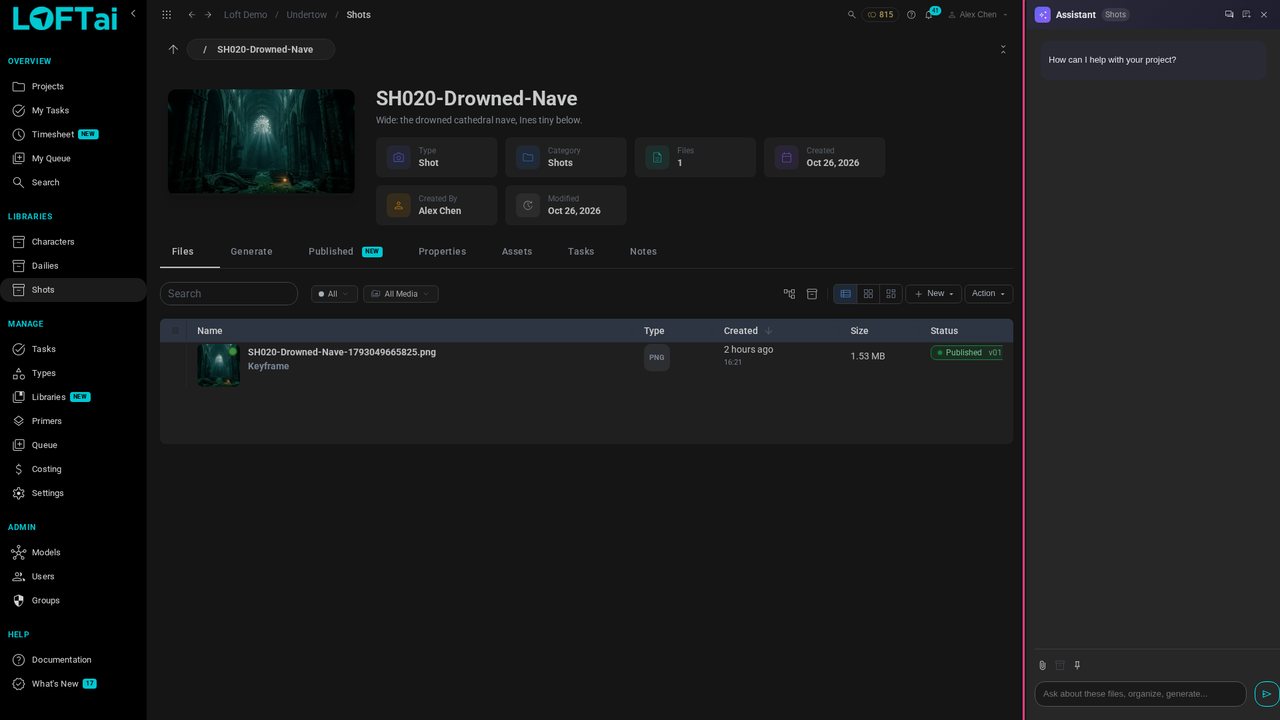Click the search magnifier in top bar

point(852,15)
